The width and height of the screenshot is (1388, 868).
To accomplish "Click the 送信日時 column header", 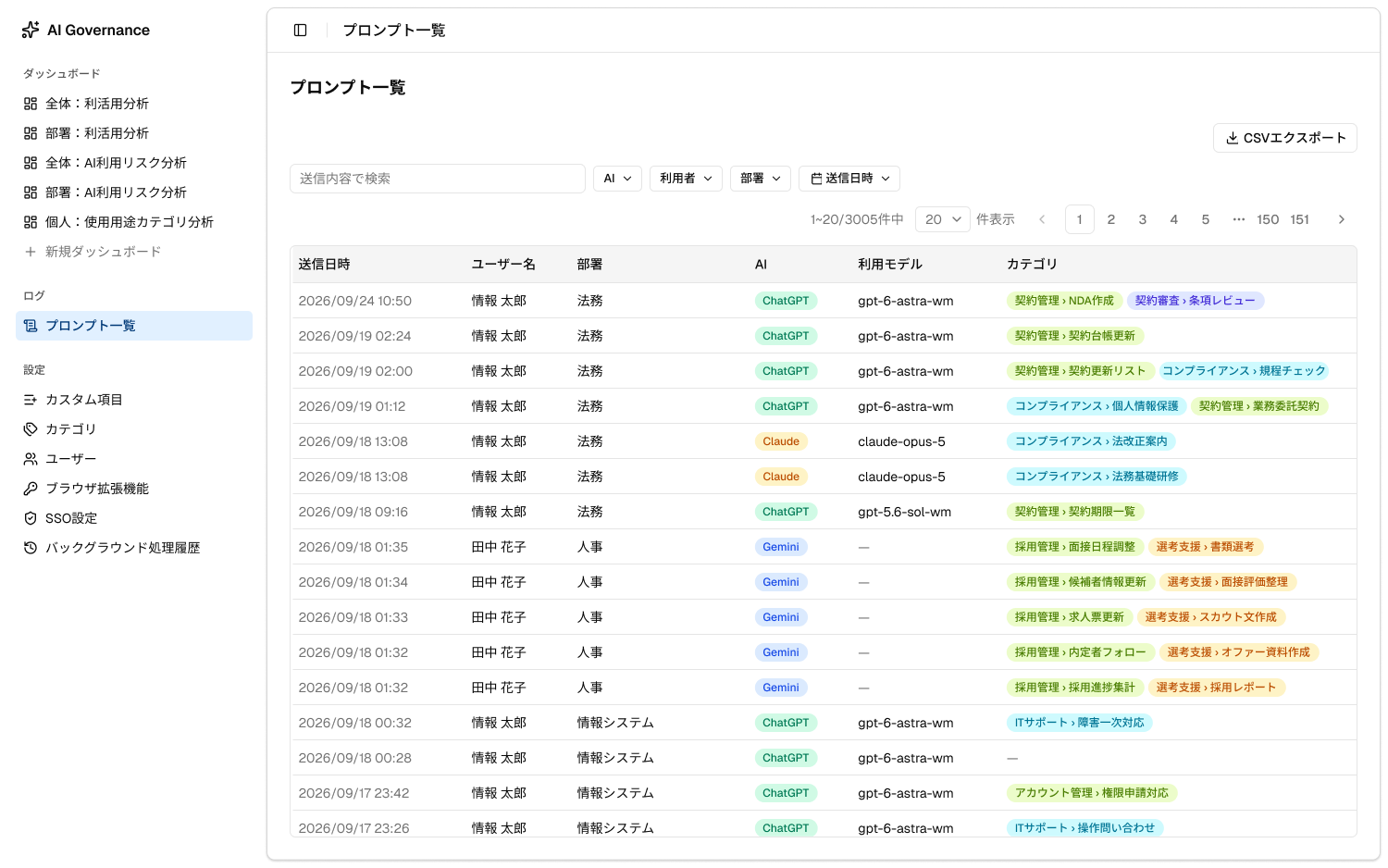I will (x=325, y=265).
